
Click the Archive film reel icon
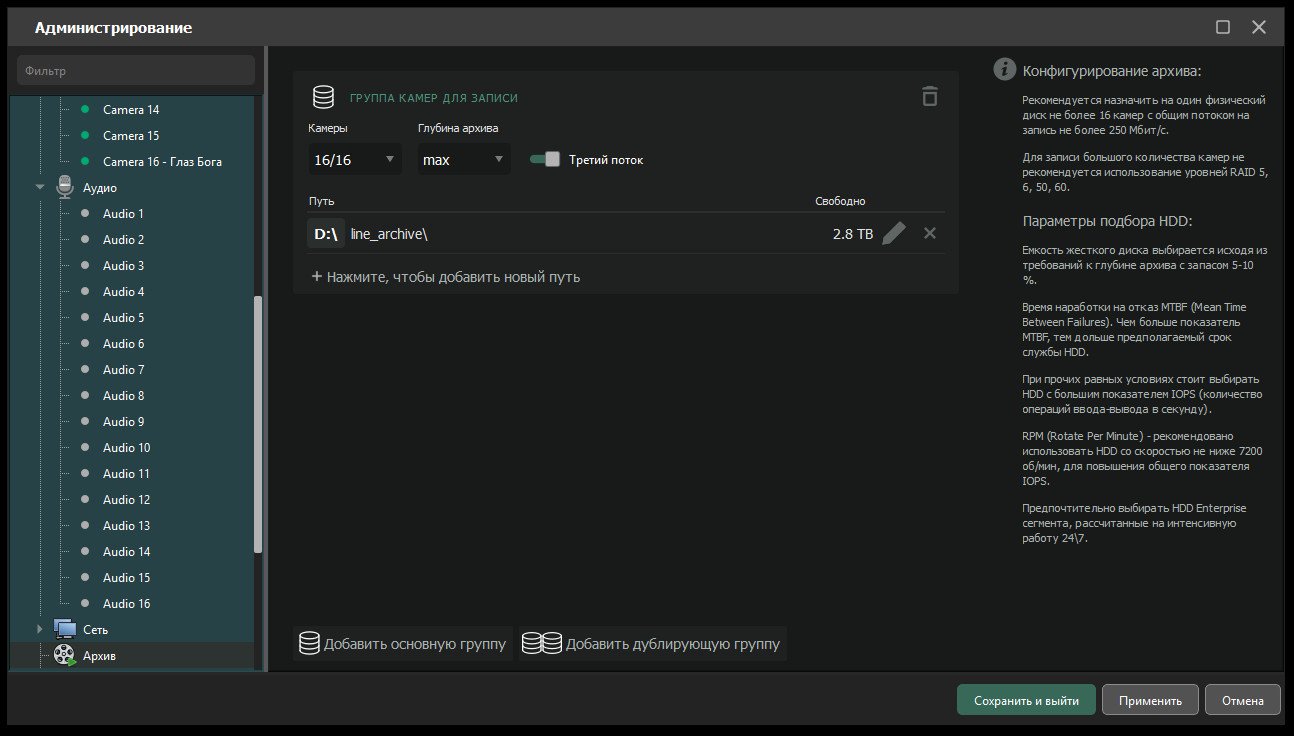coord(65,655)
